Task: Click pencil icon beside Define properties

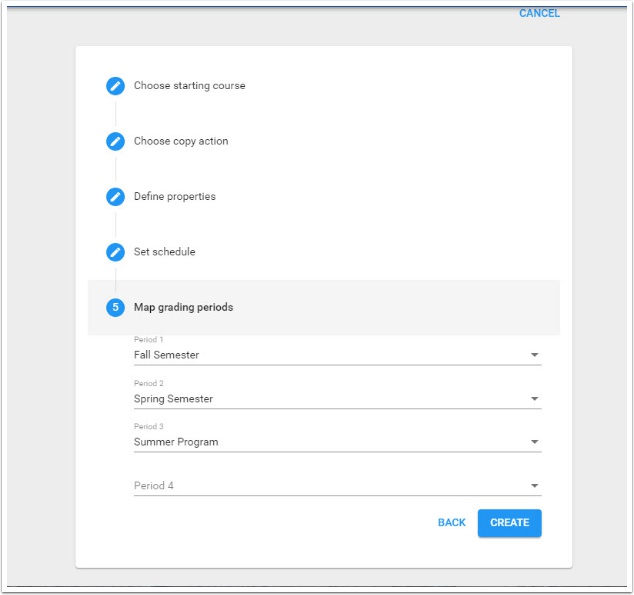Action: pos(115,197)
